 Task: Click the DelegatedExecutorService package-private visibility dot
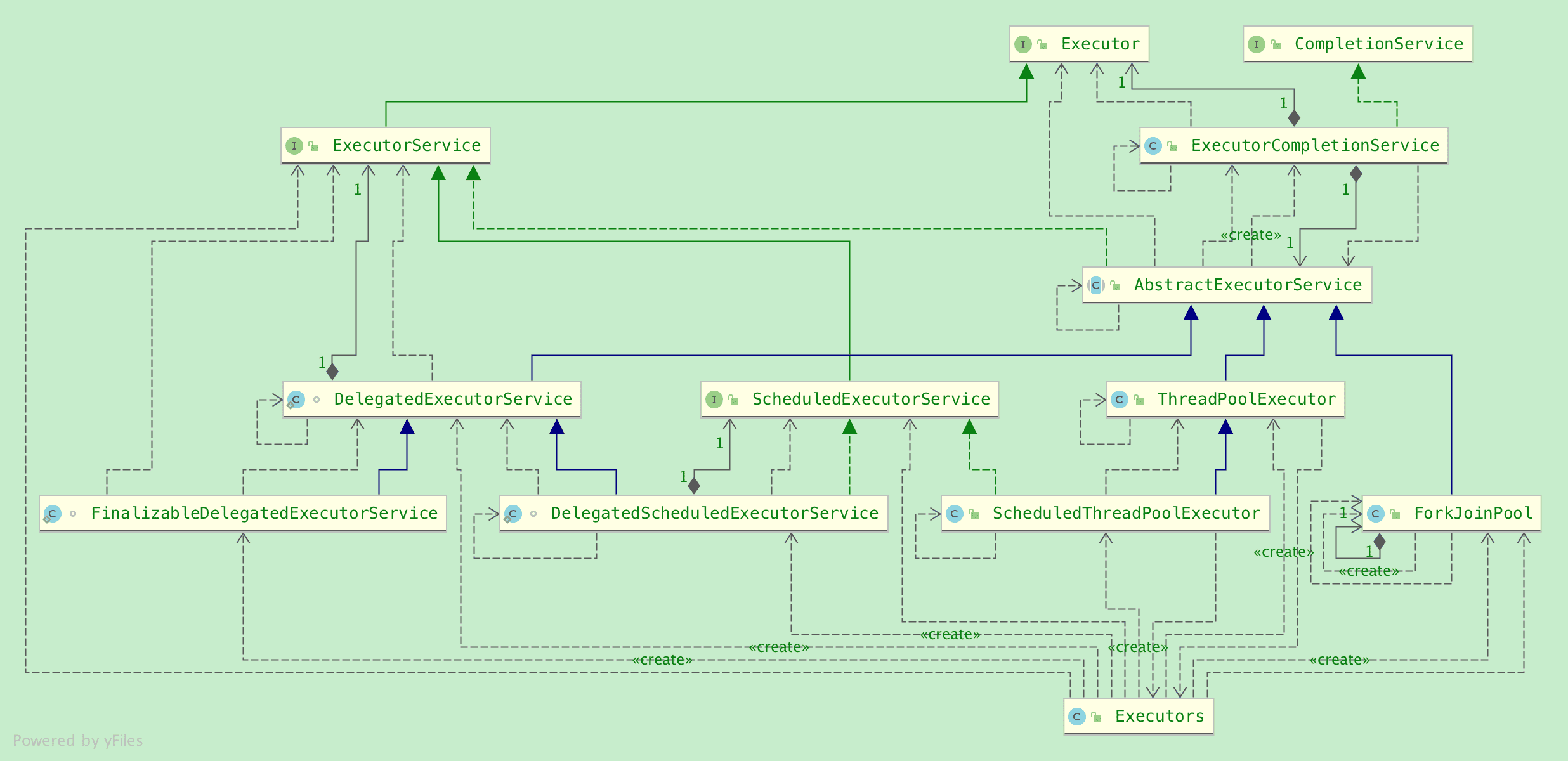(317, 400)
